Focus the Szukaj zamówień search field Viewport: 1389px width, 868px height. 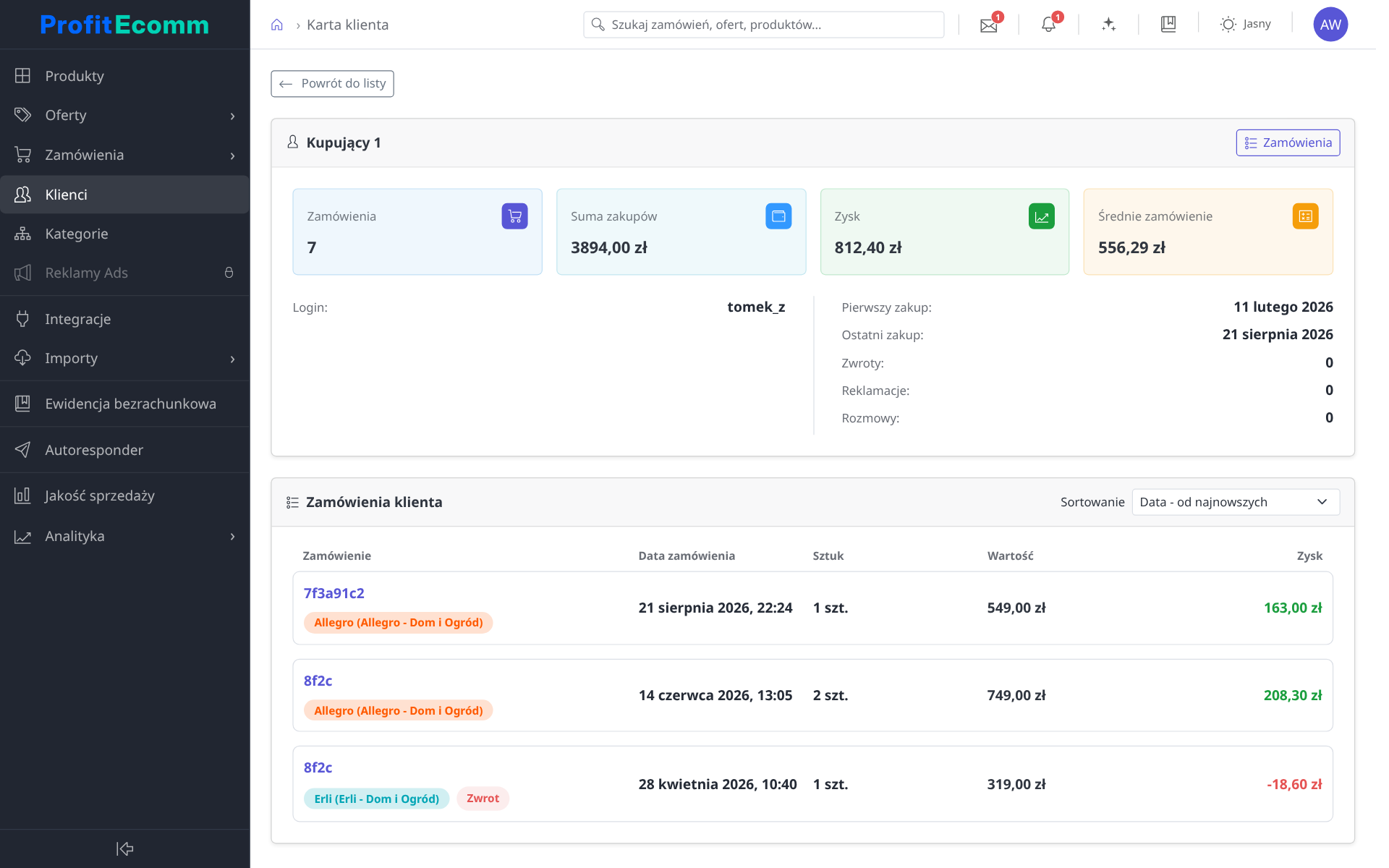[x=763, y=25]
